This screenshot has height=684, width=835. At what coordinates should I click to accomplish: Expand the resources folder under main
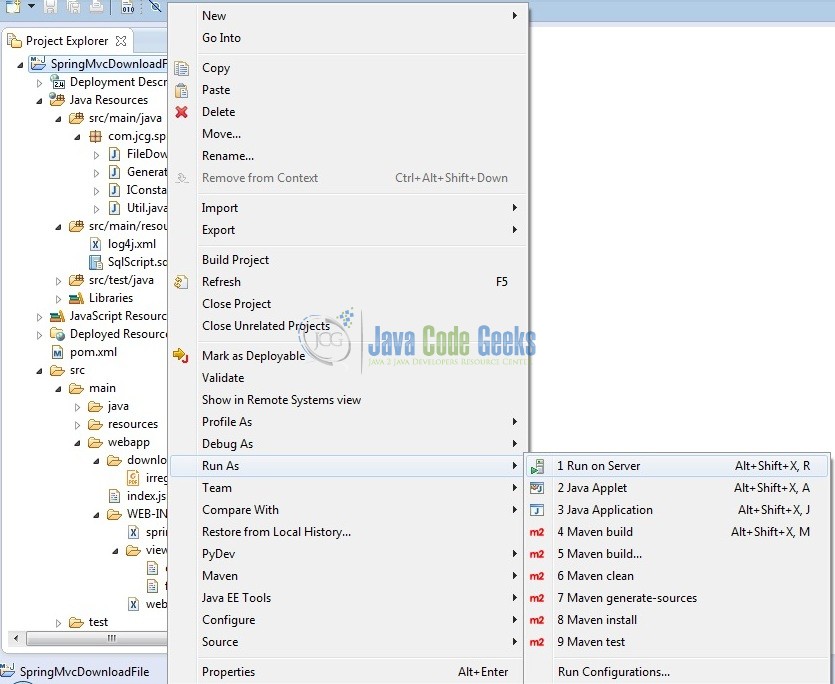pyautogui.click(x=78, y=425)
